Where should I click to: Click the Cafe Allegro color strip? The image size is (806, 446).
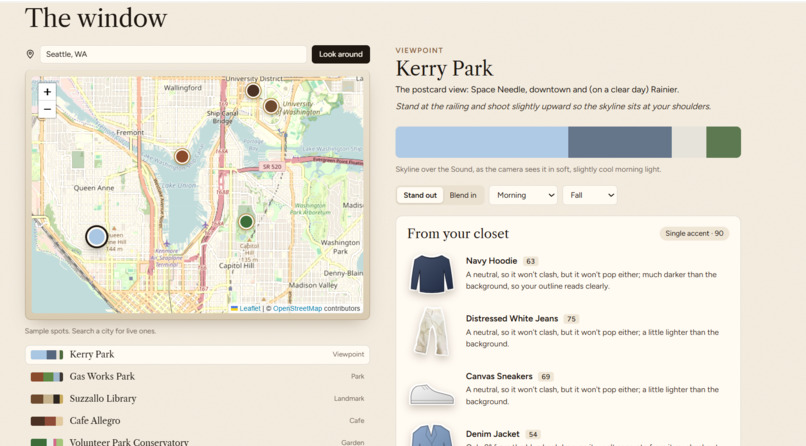[47, 421]
